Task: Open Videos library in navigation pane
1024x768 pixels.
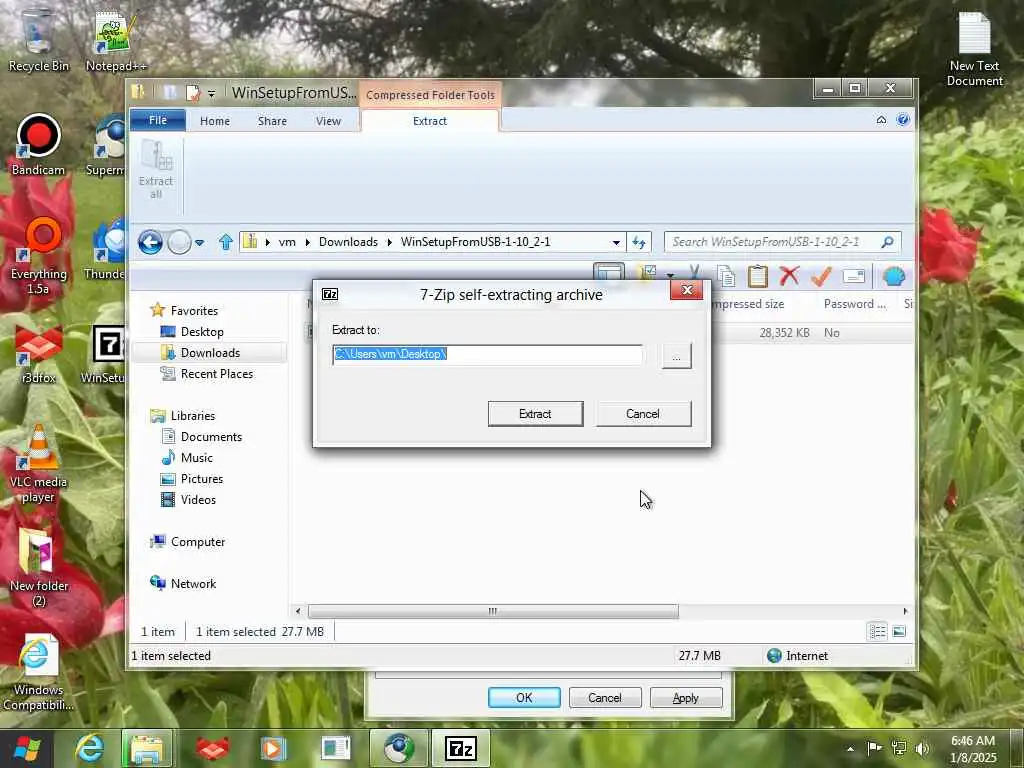Action: point(198,500)
